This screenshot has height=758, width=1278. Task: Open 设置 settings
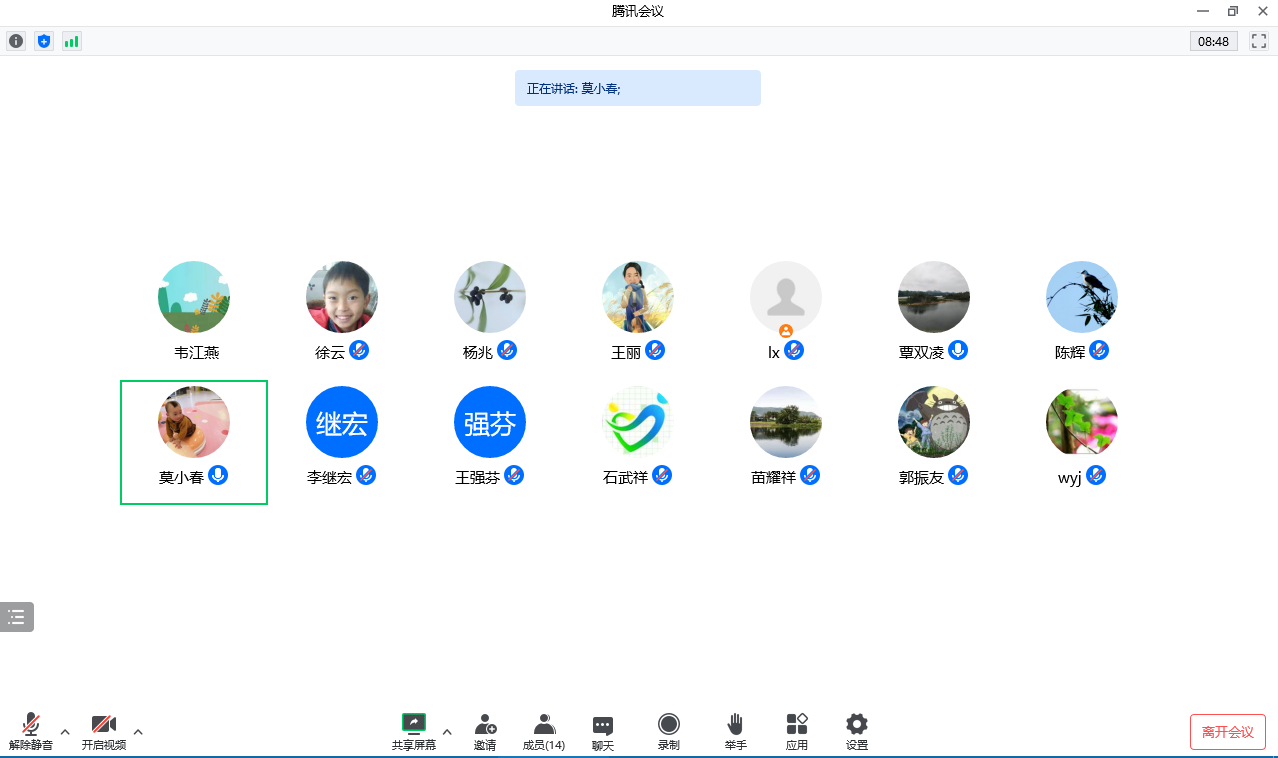coord(857,732)
